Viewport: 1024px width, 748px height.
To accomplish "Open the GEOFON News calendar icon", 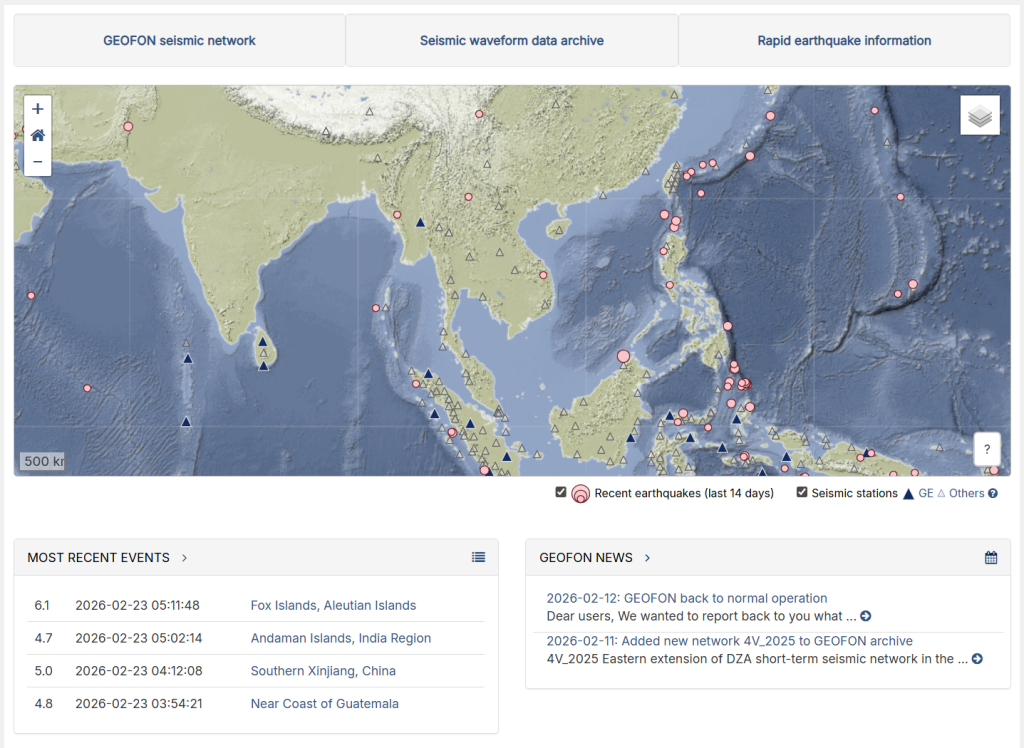I will (x=990, y=557).
